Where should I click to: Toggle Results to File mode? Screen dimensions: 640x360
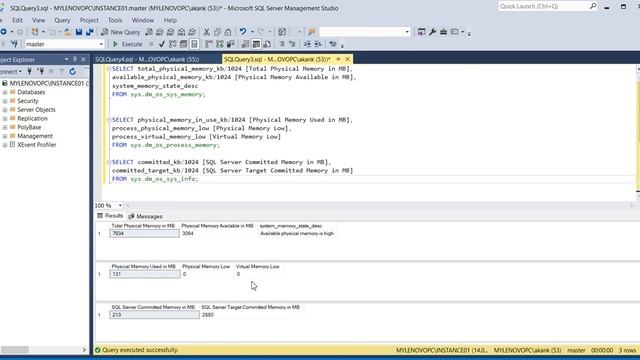point(267,44)
